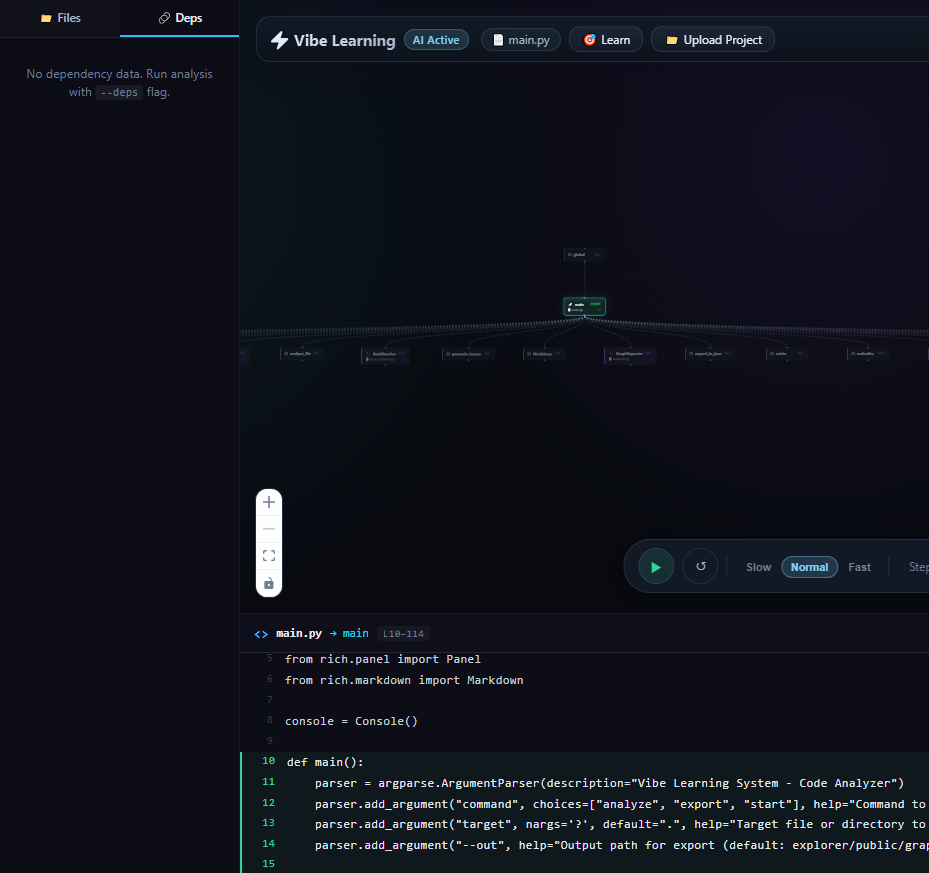The height and width of the screenshot is (873, 929).
Task: Click the --deps flag code text
Action: pyautogui.click(x=119, y=92)
